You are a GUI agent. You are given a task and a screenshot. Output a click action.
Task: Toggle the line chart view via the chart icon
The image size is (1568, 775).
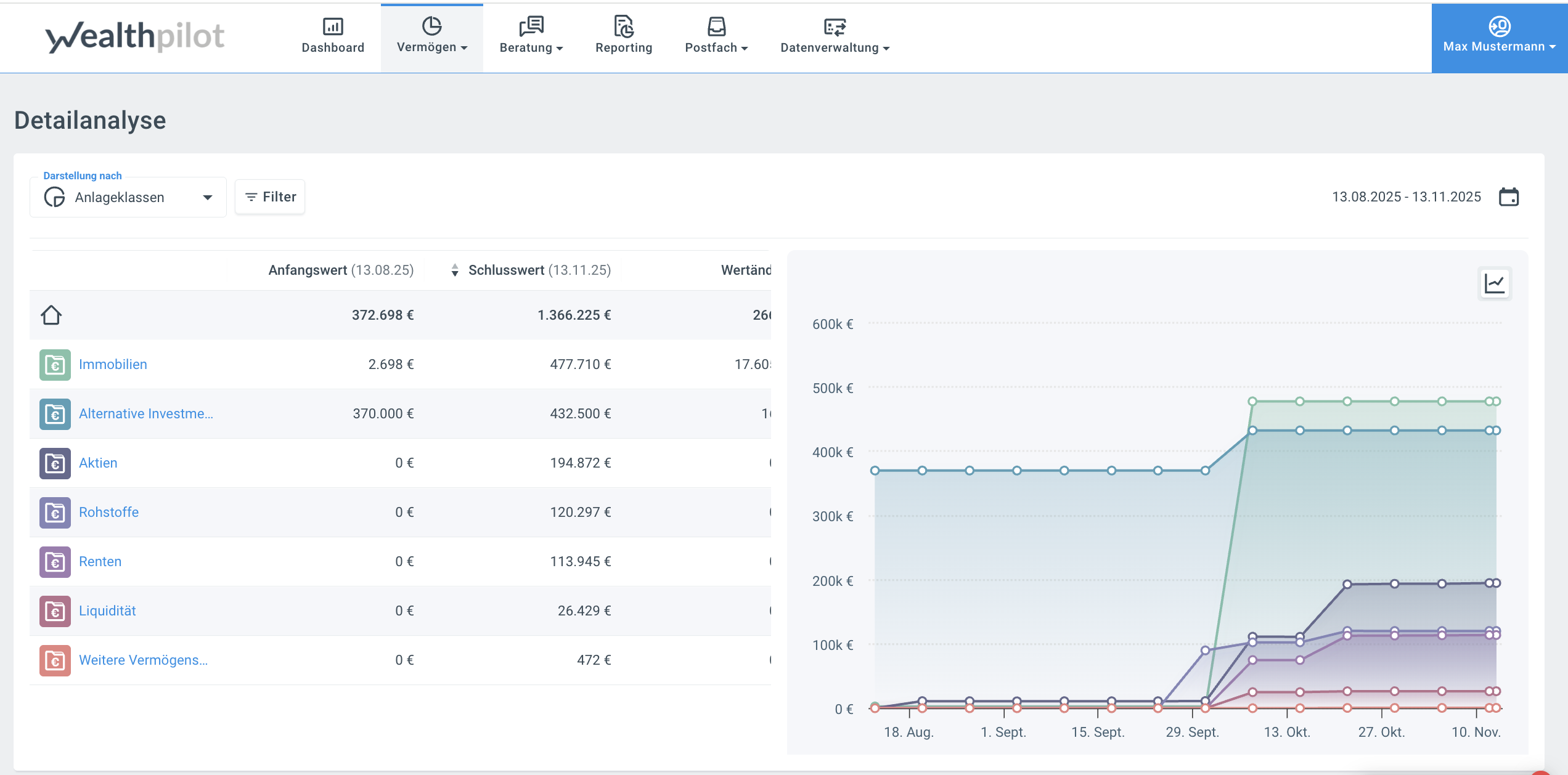(x=1495, y=283)
